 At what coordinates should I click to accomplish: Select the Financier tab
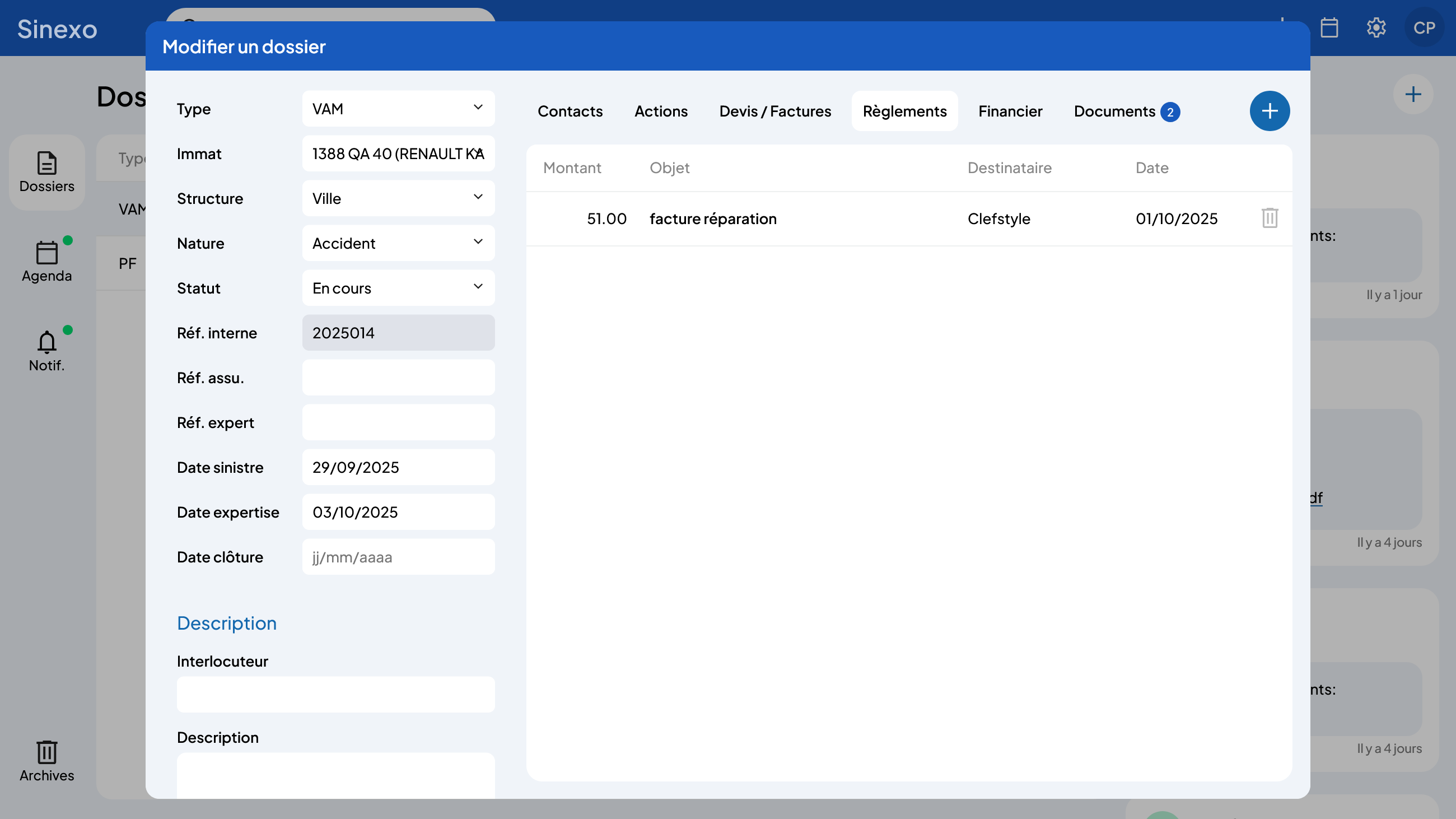pos(1010,111)
